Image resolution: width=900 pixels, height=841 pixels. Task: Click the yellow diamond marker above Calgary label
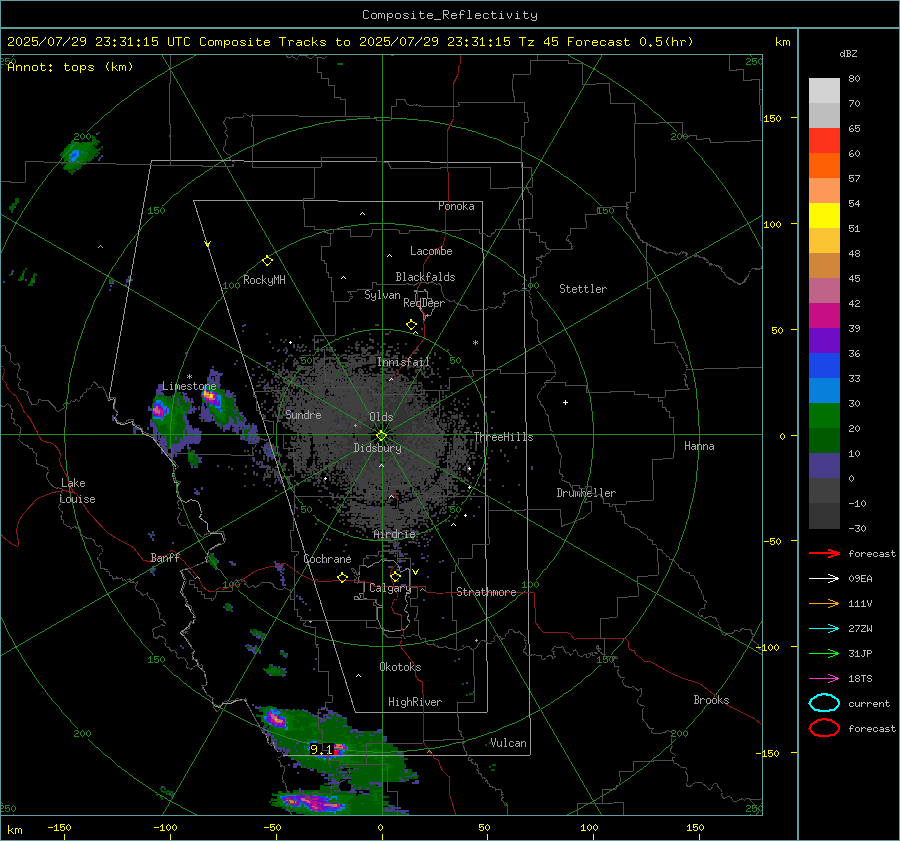[x=395, y=576]
